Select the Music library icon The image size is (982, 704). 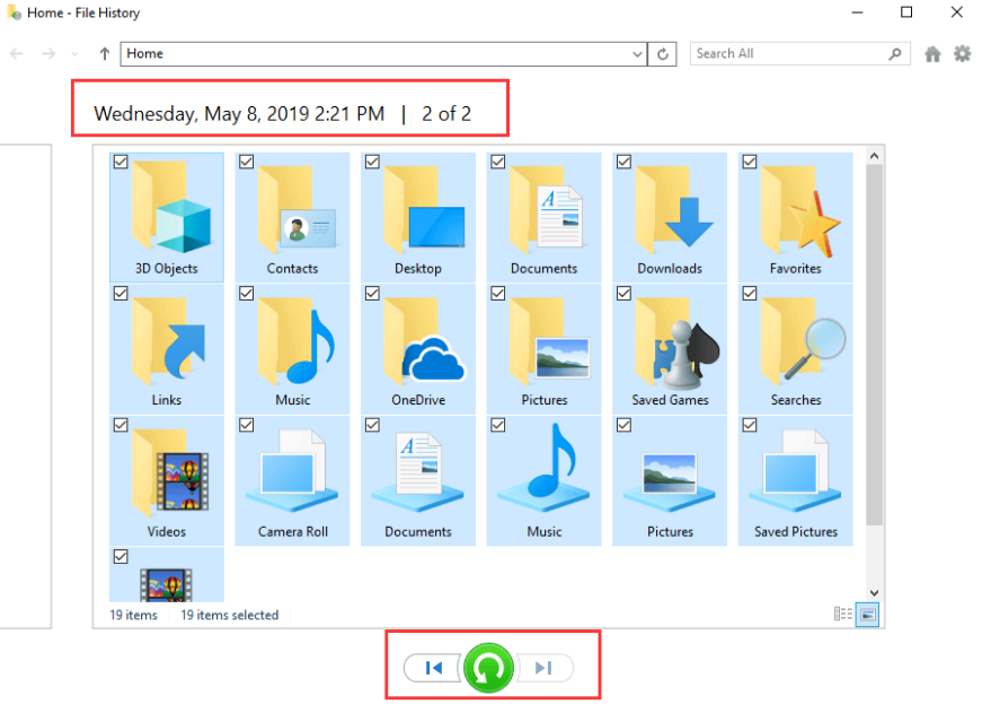(x=544, y=468)
